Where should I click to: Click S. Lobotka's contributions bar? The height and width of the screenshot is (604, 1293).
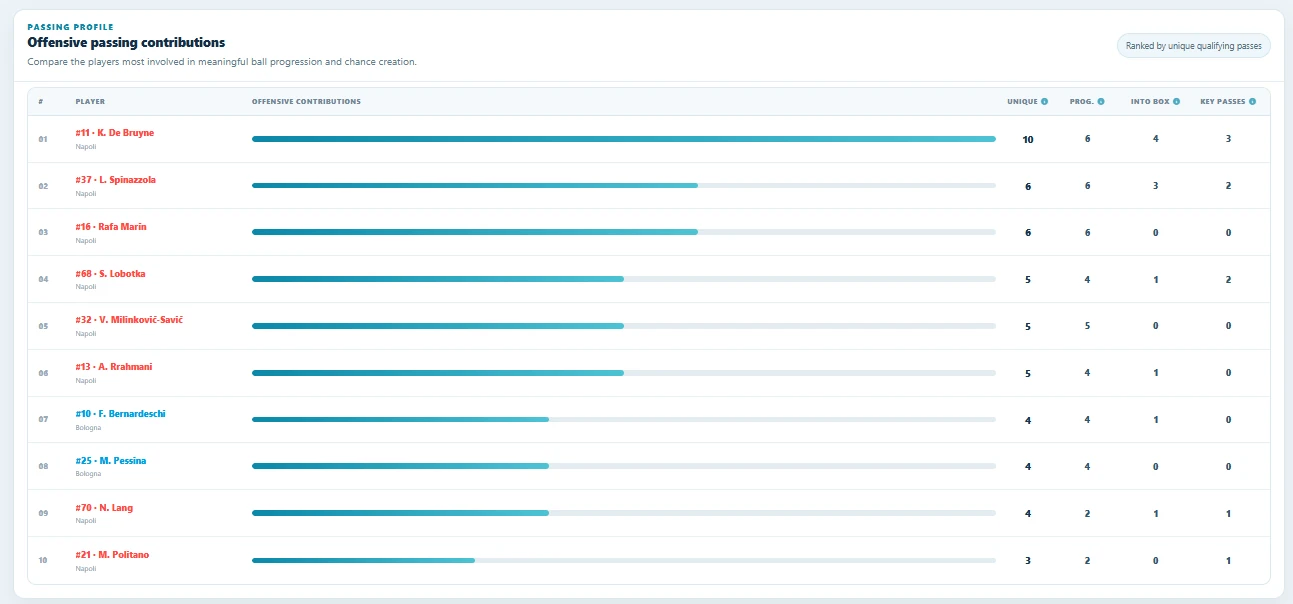[x=624, y=279]
